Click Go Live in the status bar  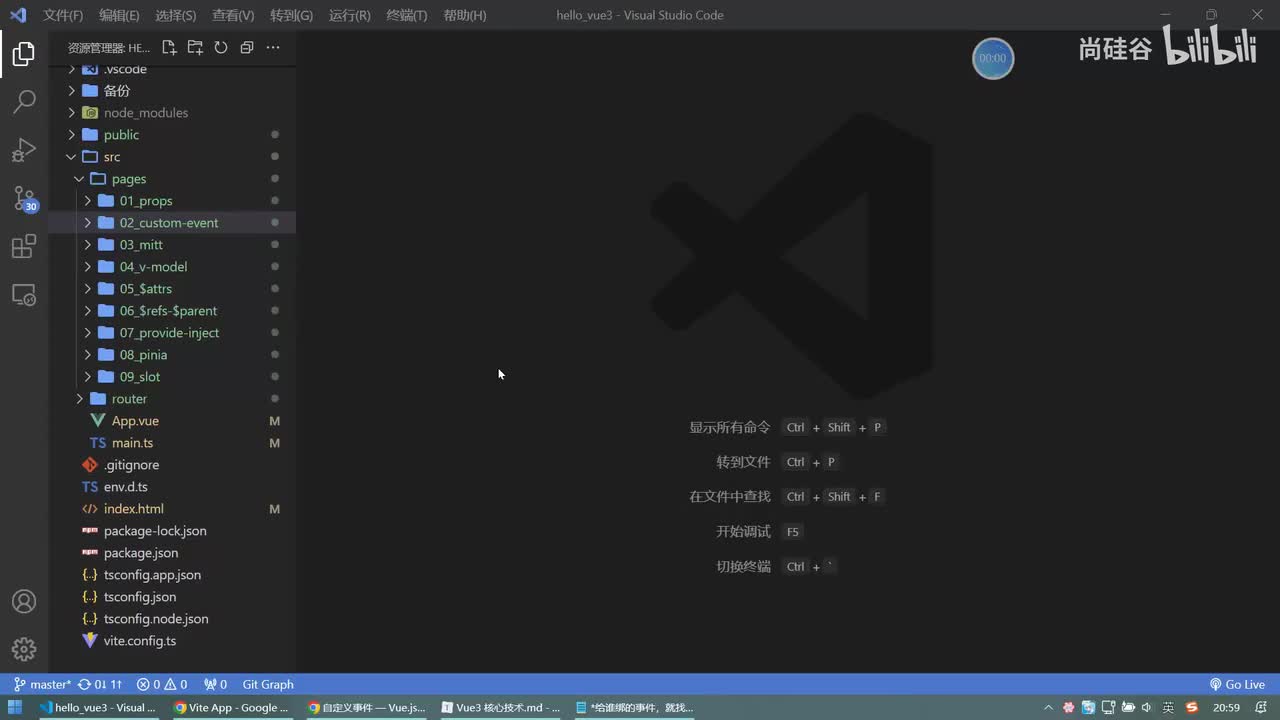(1237, 685)
